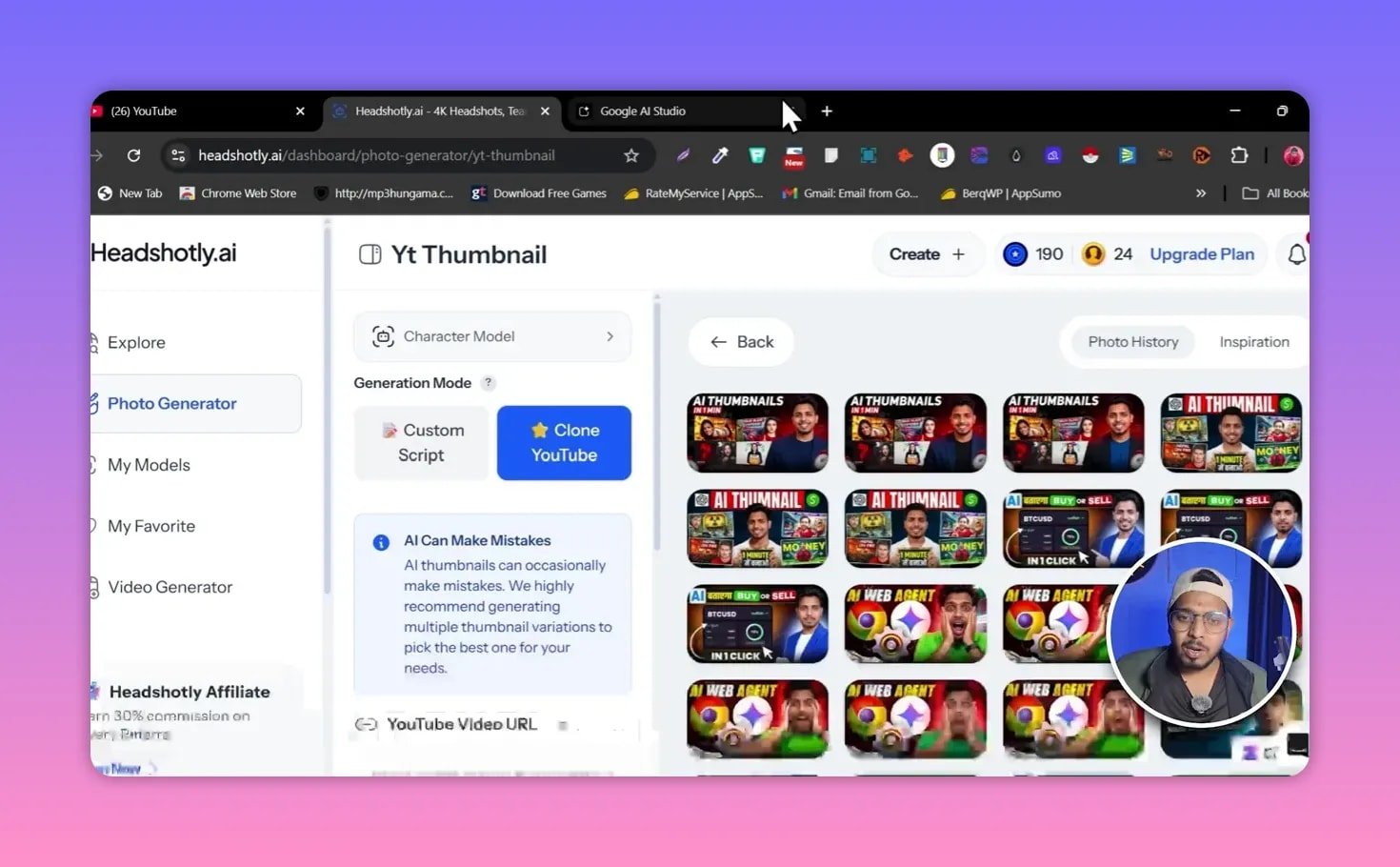Switch to Custom Script generation mode
Screen dimensions: 1400x867
coord(421,442)
